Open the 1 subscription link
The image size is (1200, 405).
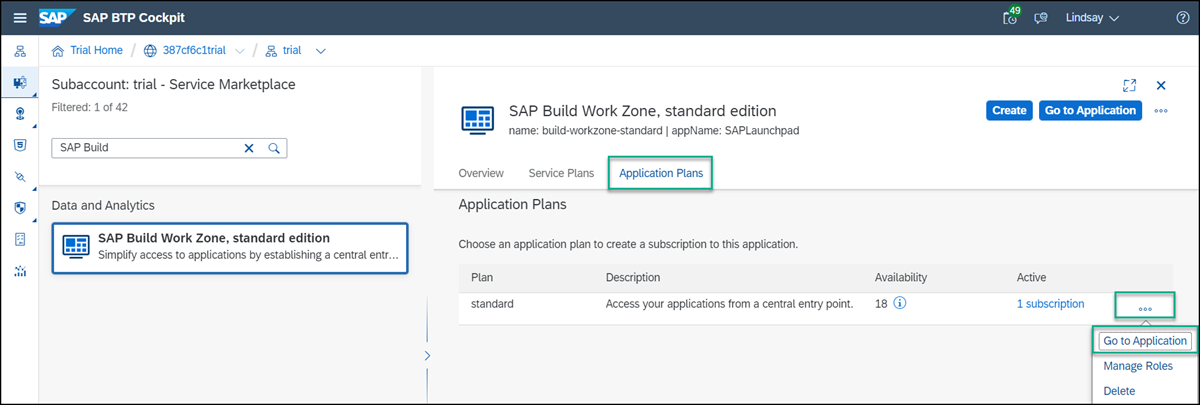1050,304
